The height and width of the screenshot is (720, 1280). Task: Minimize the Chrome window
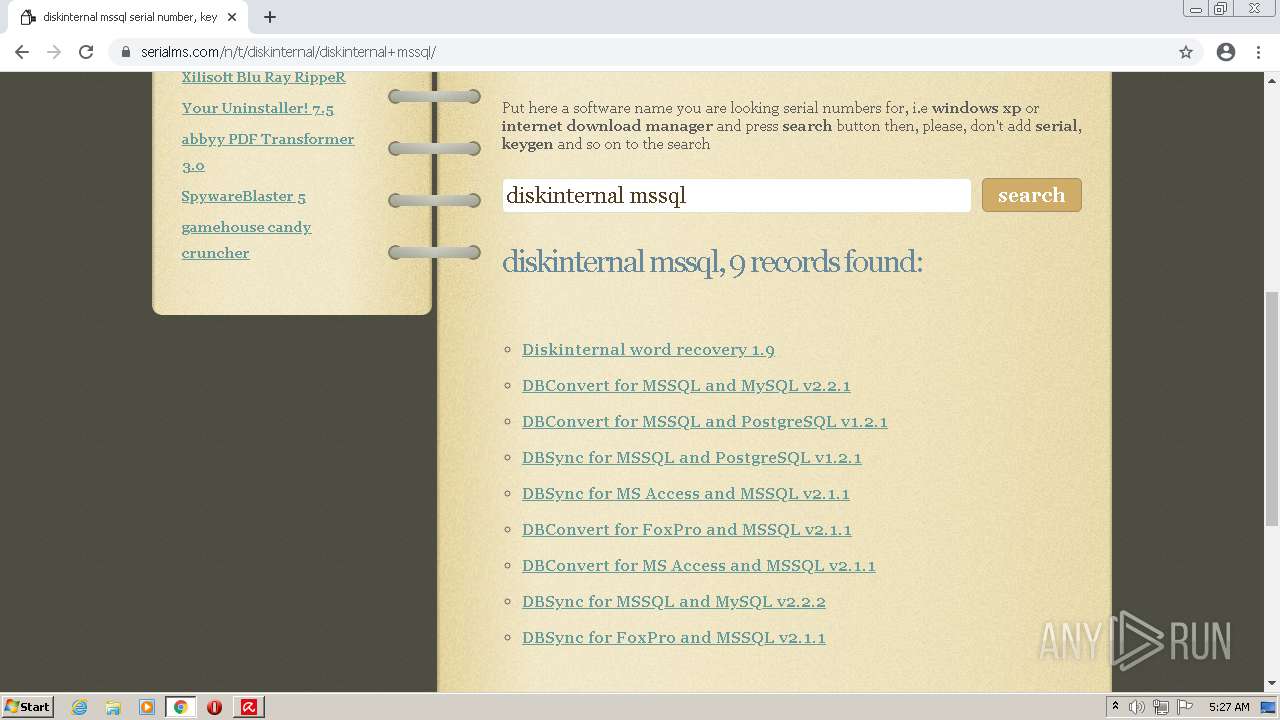pyautogui.click(x=1196, y=9)
